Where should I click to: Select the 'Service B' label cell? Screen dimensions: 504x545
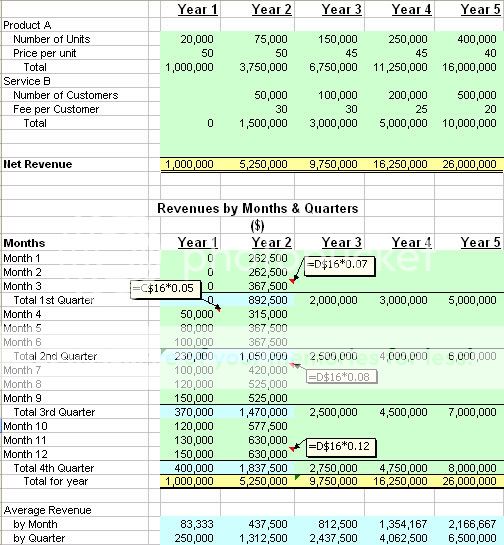[x=27, y=81]
